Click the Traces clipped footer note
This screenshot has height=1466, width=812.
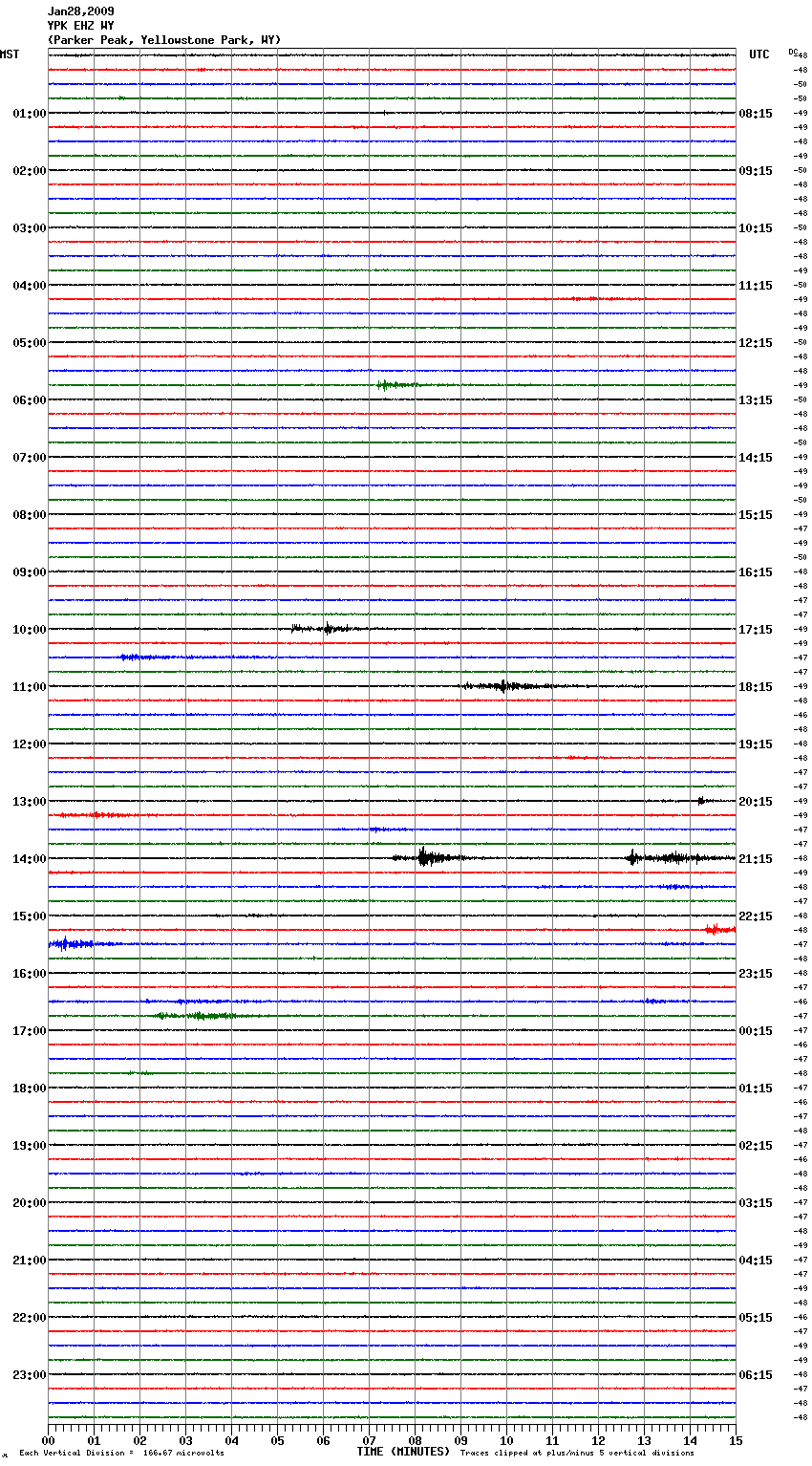(x=577, y=1453)
